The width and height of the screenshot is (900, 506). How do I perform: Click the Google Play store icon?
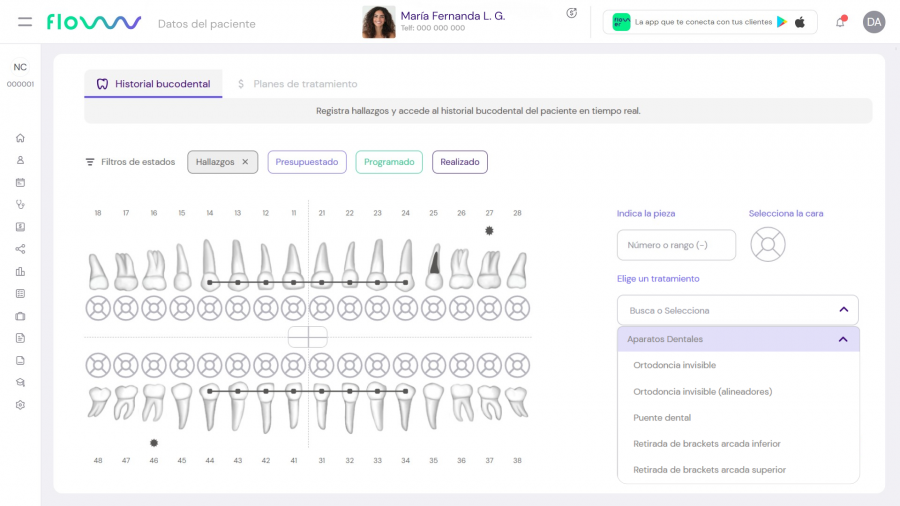(x=782, y=22)
